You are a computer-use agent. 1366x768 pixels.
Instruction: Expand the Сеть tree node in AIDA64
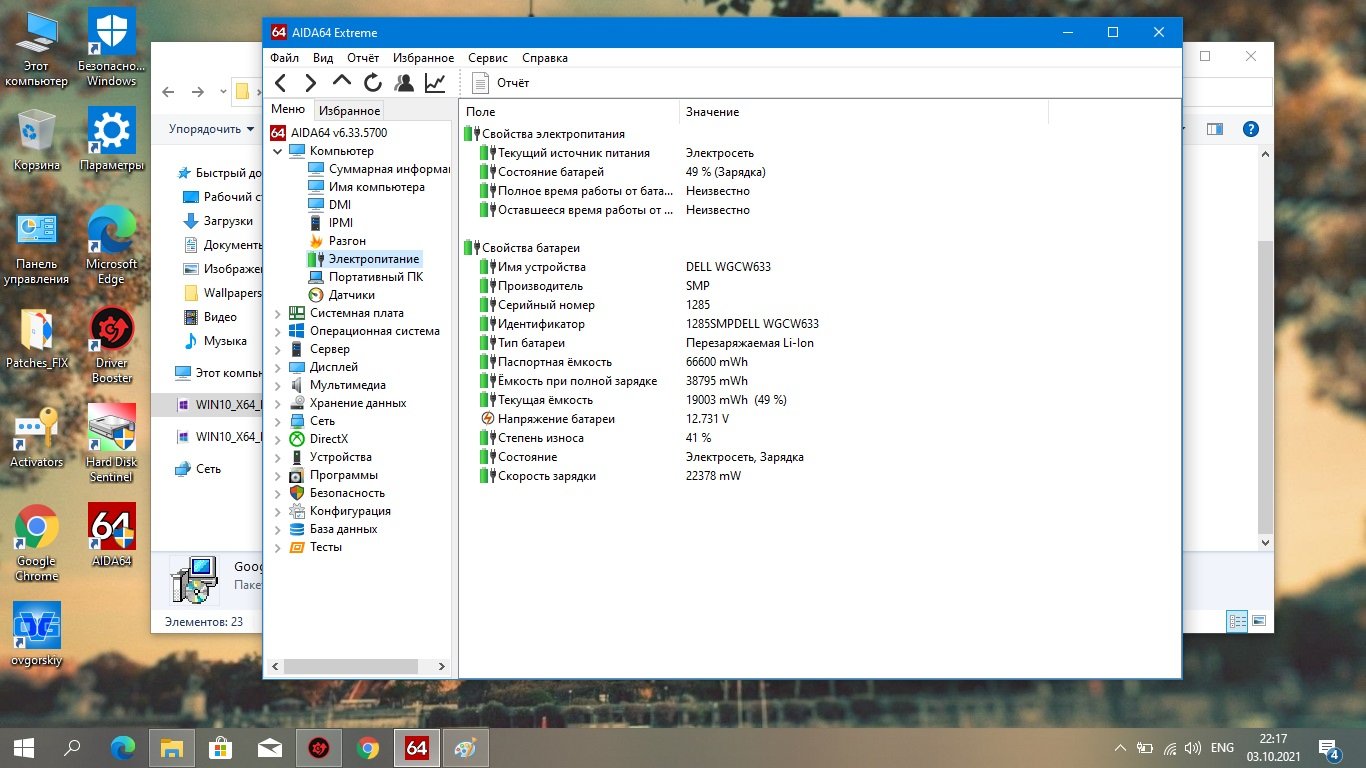(278, 421)
